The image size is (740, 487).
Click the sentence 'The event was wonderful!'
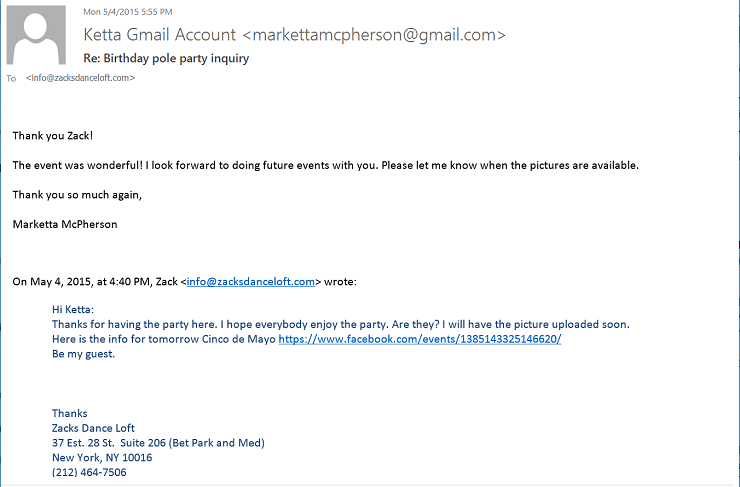pos(77,165)
